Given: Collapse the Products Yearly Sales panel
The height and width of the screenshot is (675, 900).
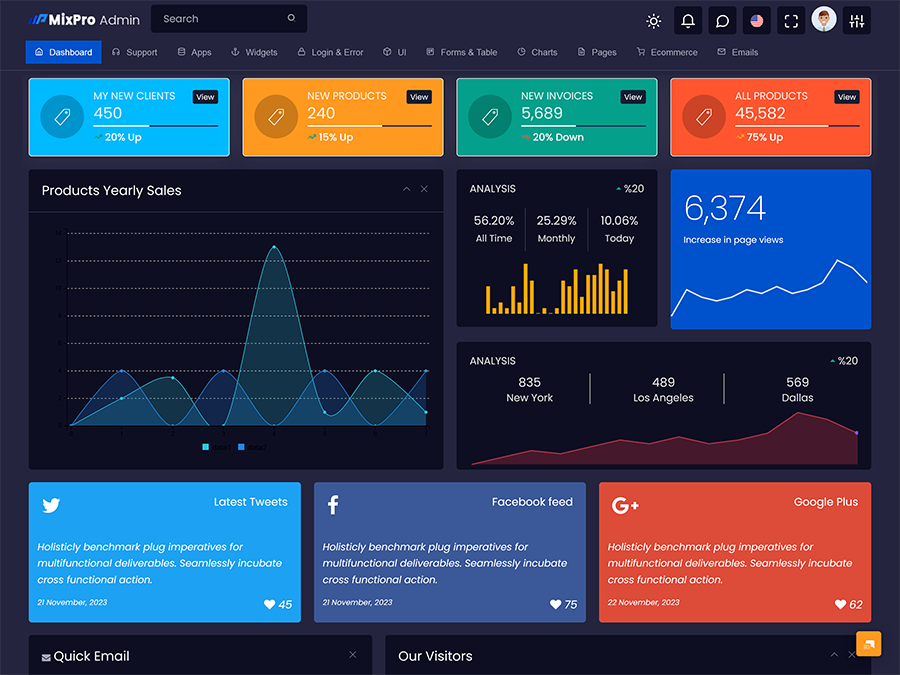Looking at the screenshot, I should 406,189.
